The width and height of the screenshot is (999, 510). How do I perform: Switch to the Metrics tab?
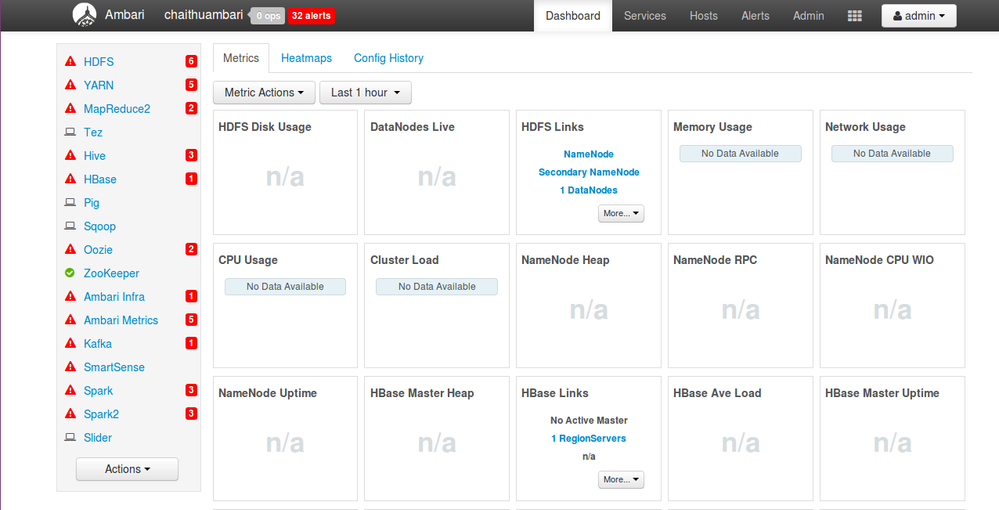(241, 58)
